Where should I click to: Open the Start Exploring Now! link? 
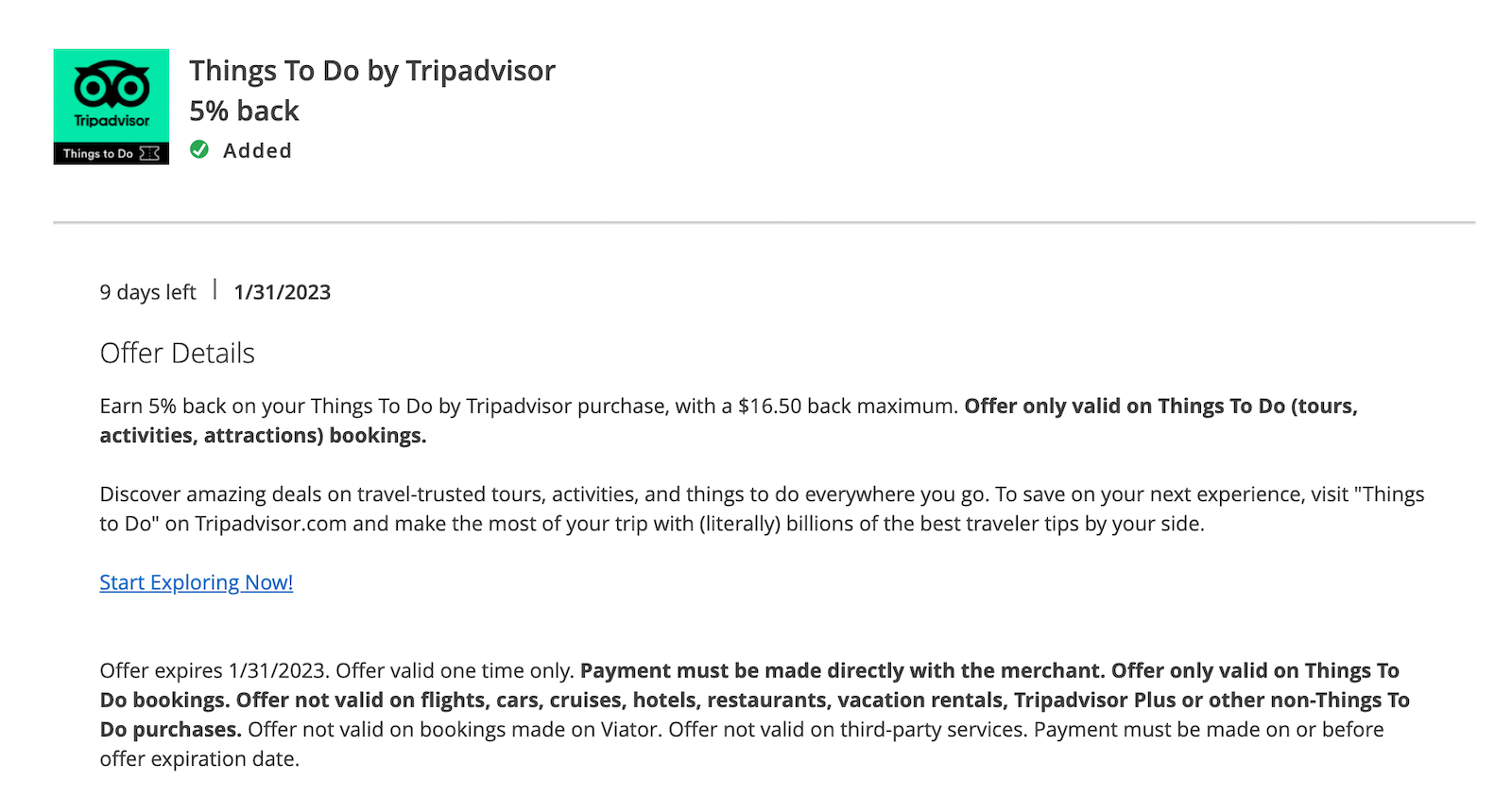point(196,582)
